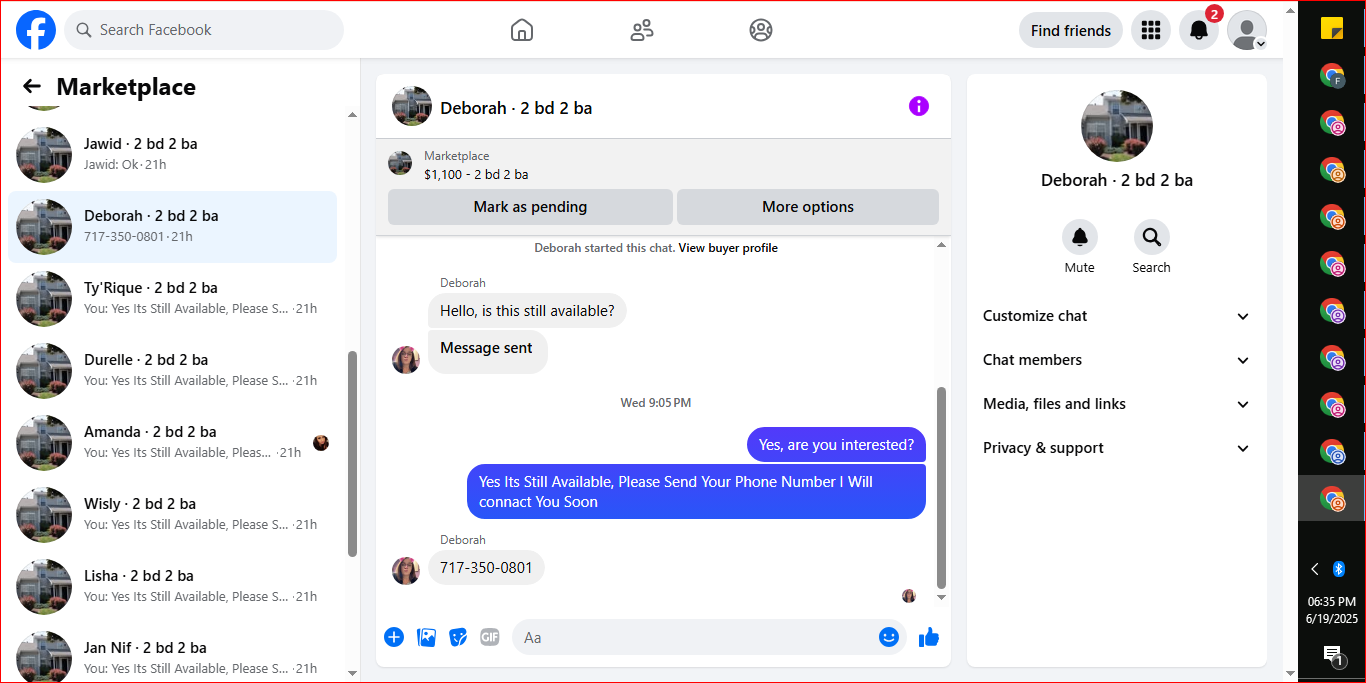Click the small seen avatar in Amanda's row

point(321,443)
